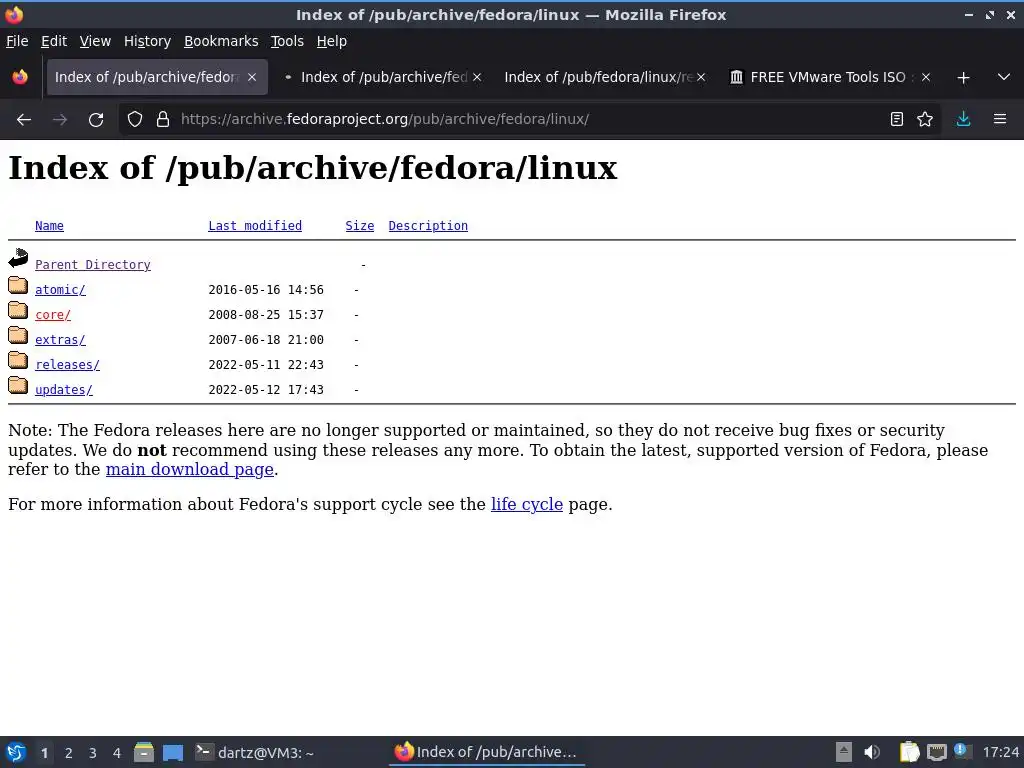Close the second Index of /pub/archive tab
1024x768 pixels.
(x=477, y=77)
